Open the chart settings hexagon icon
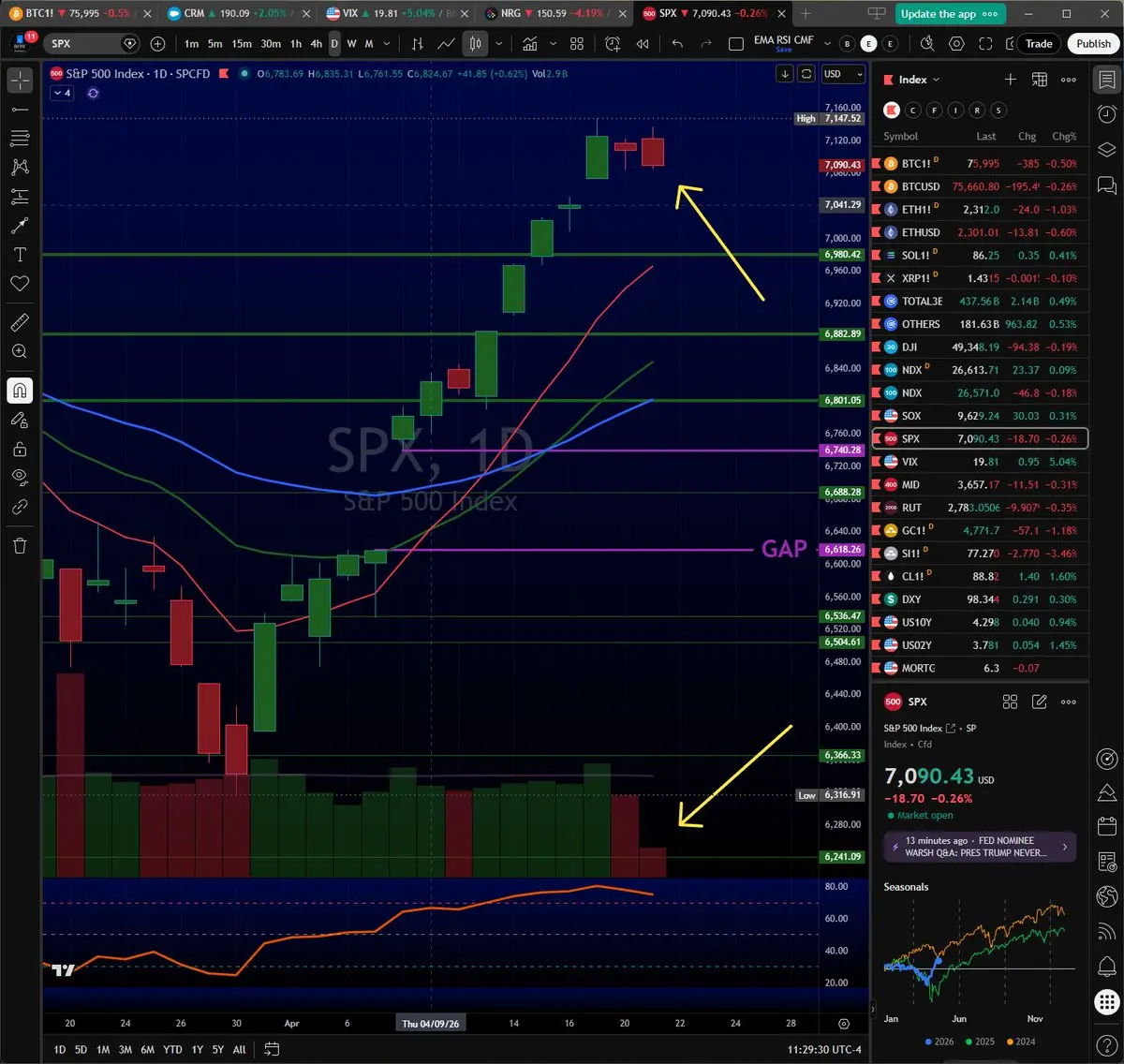1124x1064 pixels. [956, 44]
